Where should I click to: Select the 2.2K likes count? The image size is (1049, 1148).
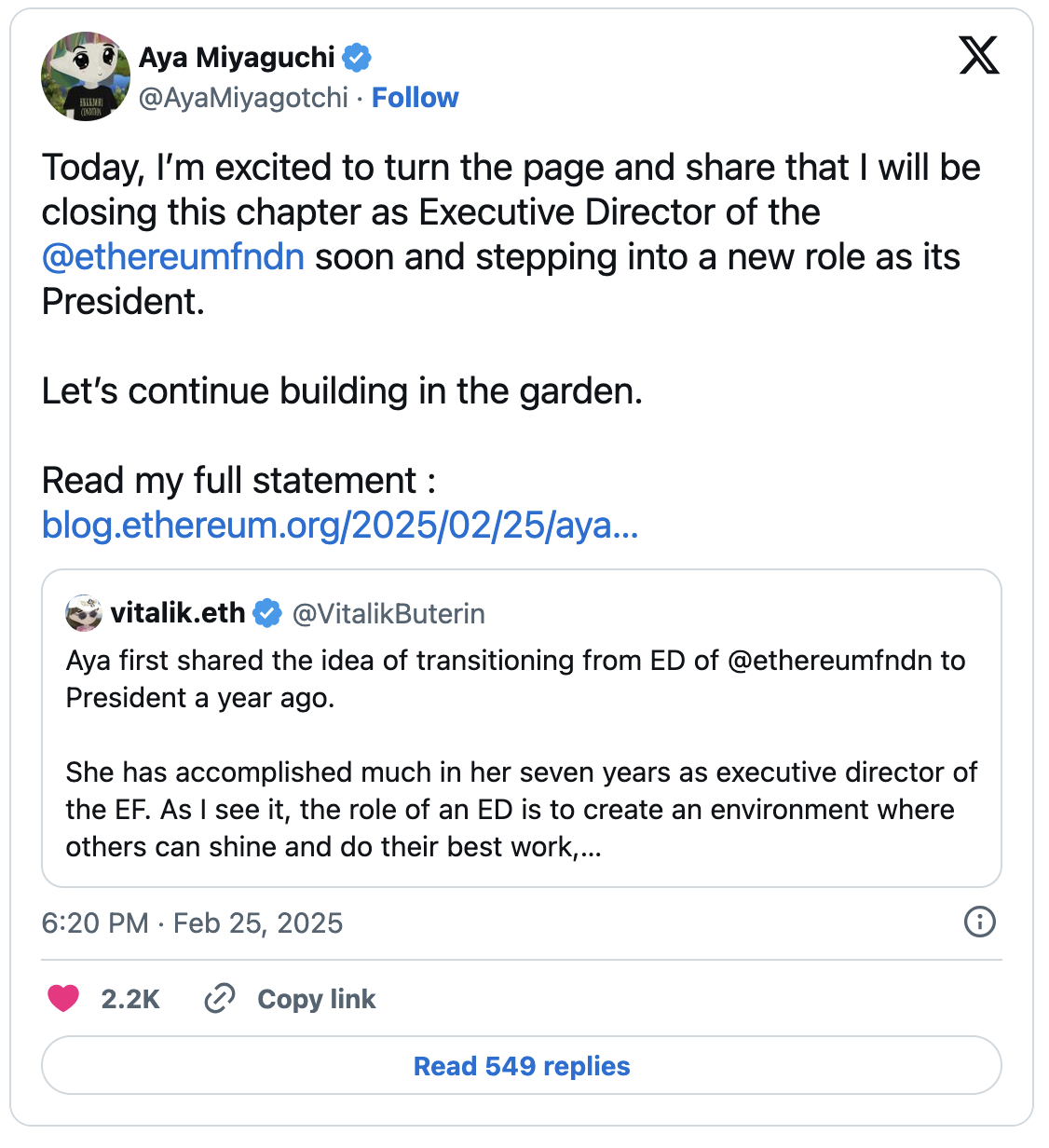129,998
